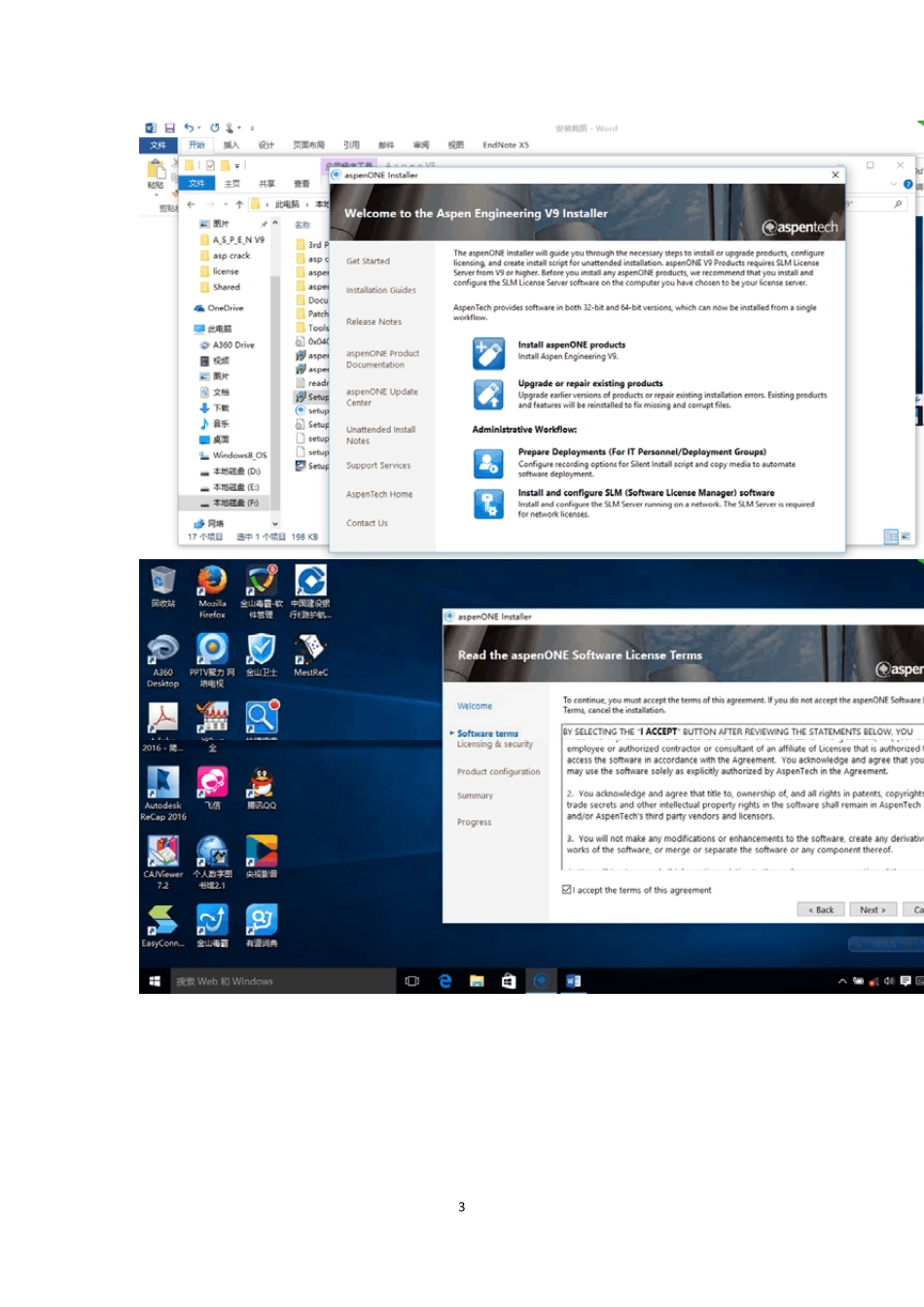Screen dimensions: 924x1307
Task: Open Autodesk ReCap 2016 desktop icon
Action: 162,783
